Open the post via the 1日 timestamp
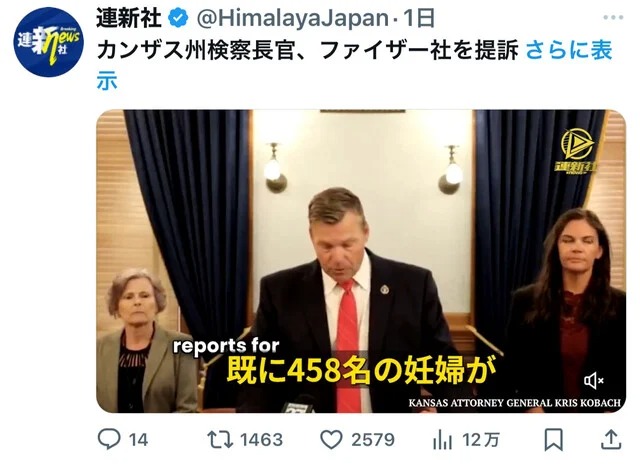 419,18
